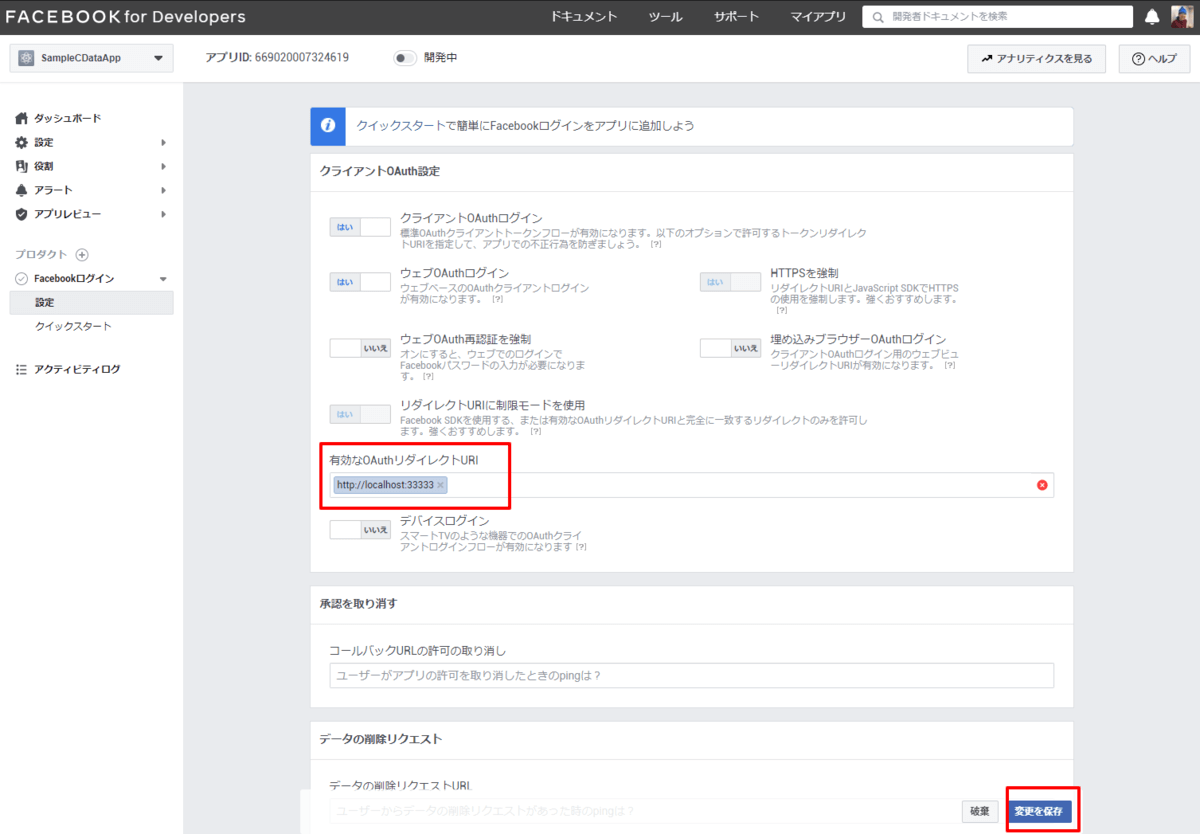Click the Dashboard home icon

22,118
